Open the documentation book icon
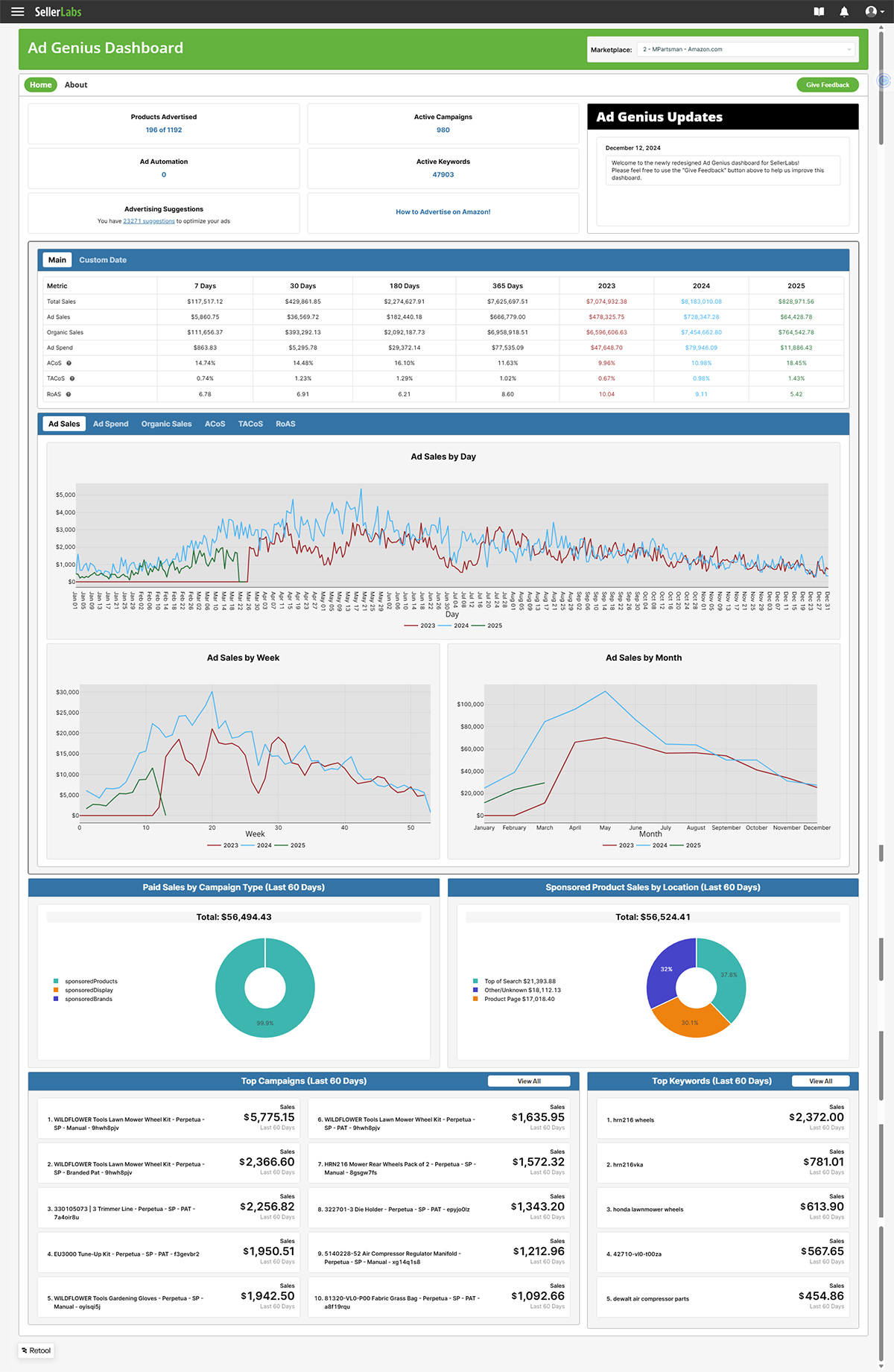Image resolution: width=894 pixels, height=1372 pixels. (x=819, y=12)
